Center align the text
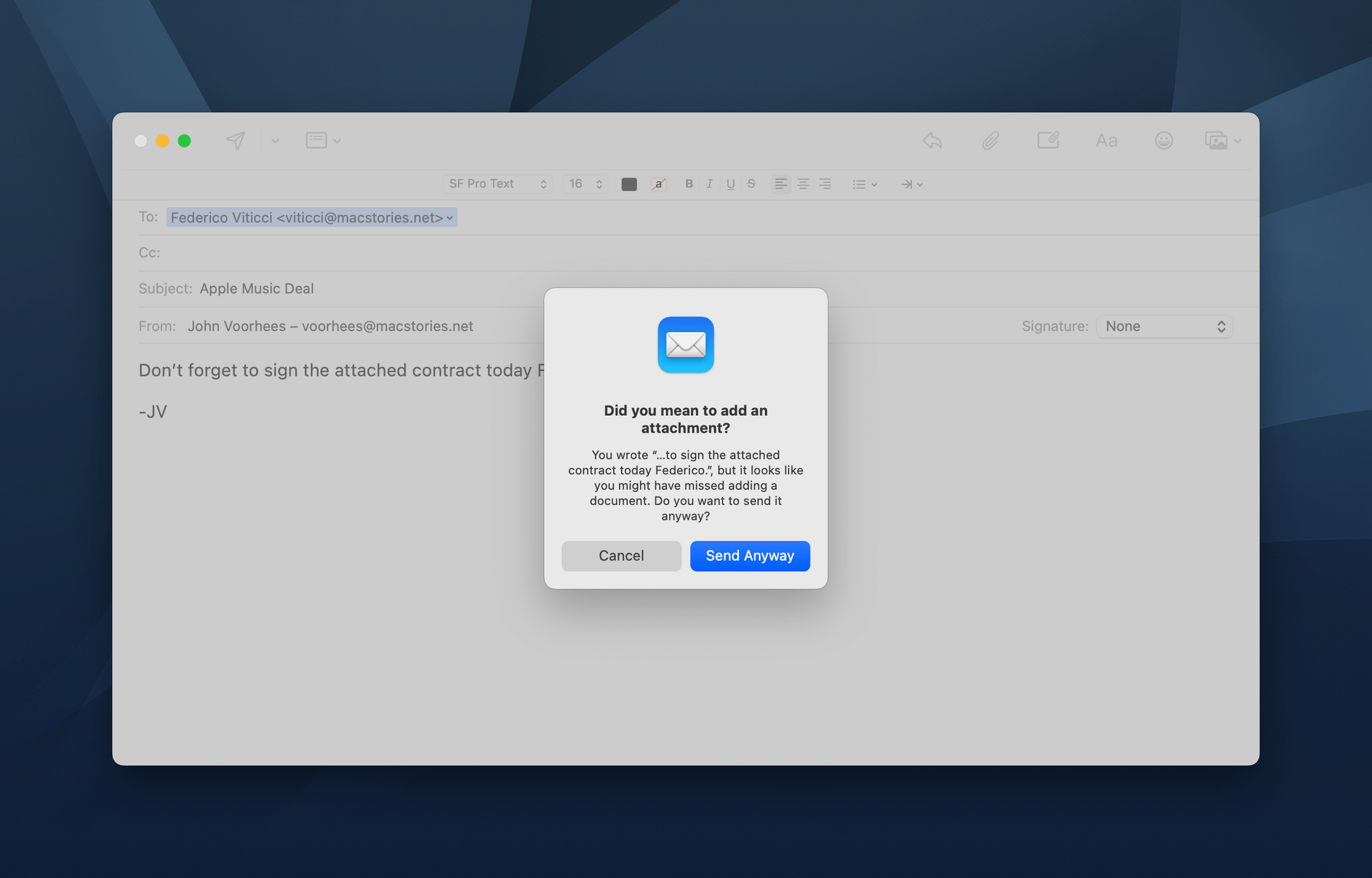The height and width of the screenshot is (878, 1372). tap(803, 184)
